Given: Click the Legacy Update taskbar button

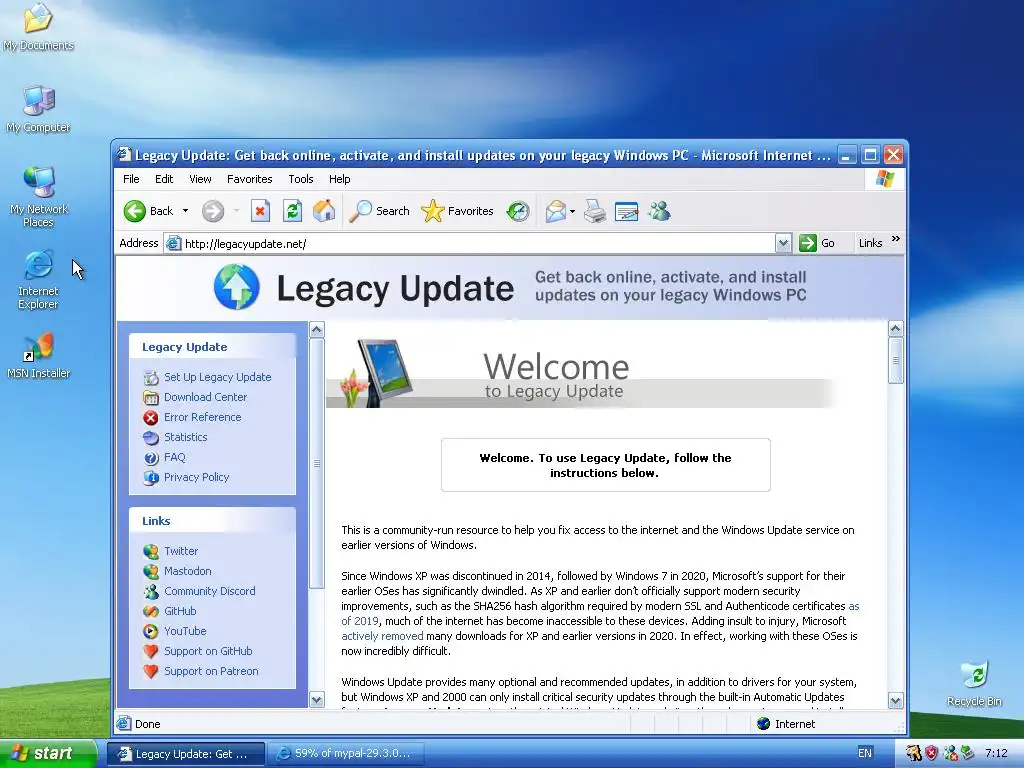Looking at the screenshot, I should click(x=185, y=754).
